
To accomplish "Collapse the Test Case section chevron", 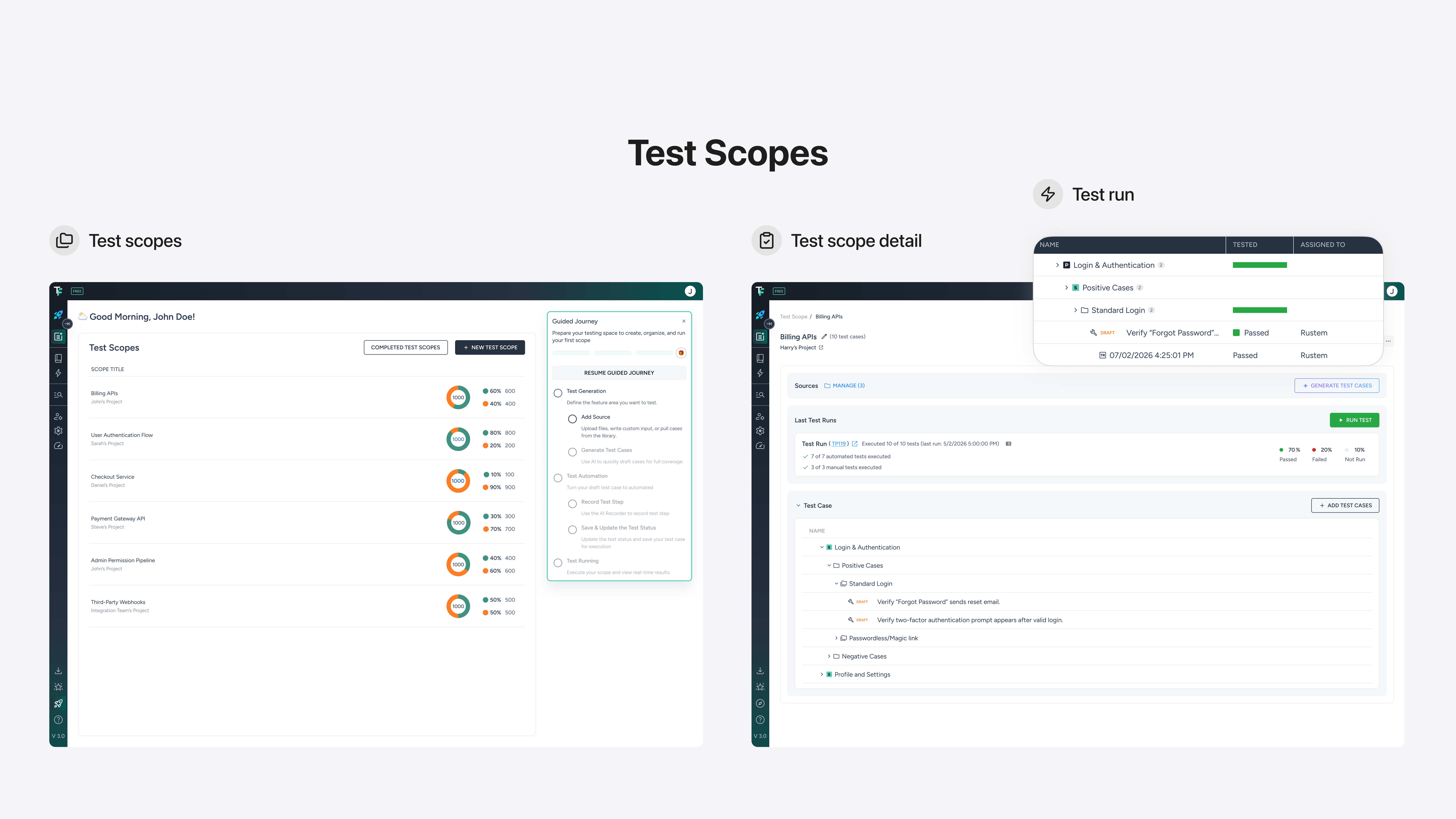I will pos(799,506).
